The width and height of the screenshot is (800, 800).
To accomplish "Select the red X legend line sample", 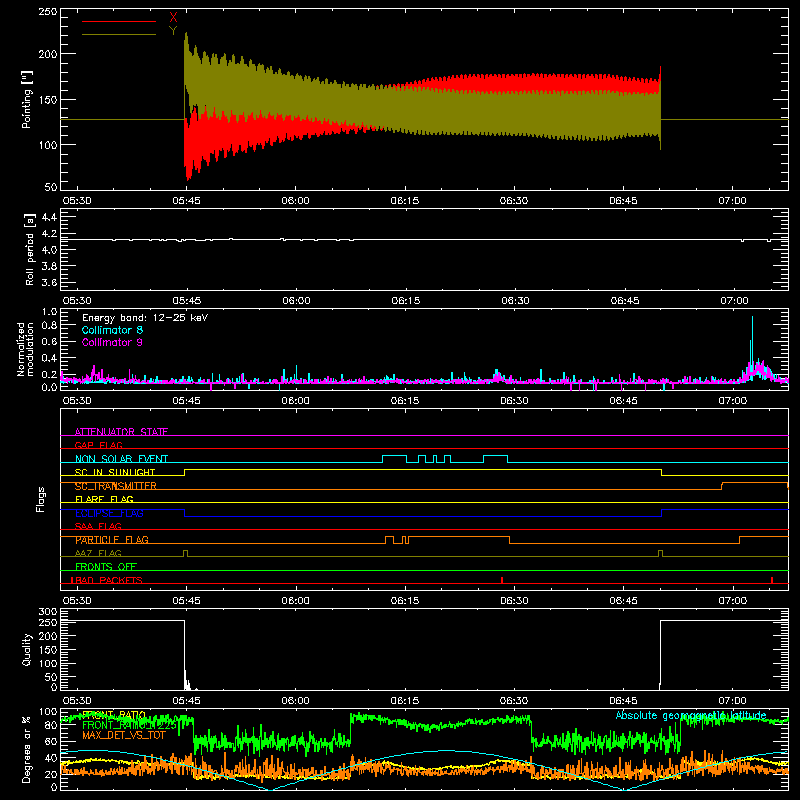I will pos(119,21).
